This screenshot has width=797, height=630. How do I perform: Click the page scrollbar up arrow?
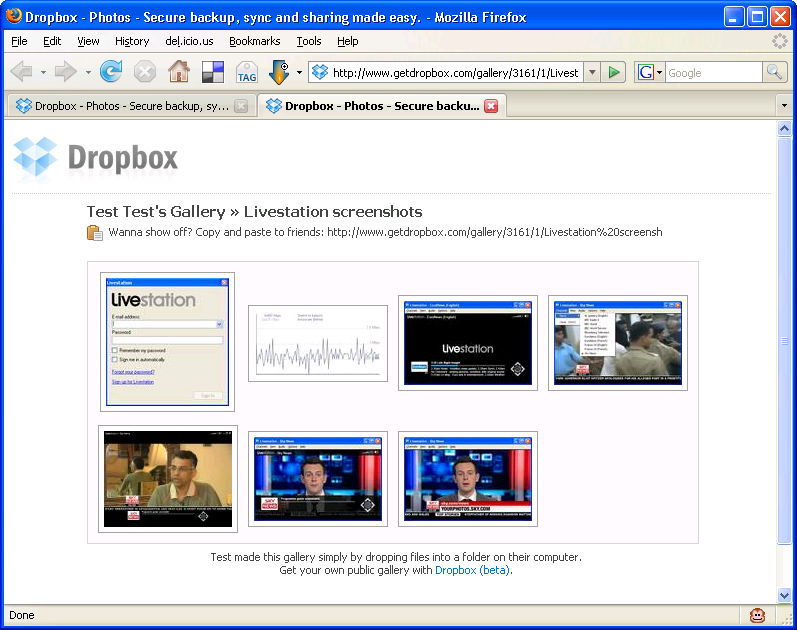pyautogui.click(x=784, y=129)
